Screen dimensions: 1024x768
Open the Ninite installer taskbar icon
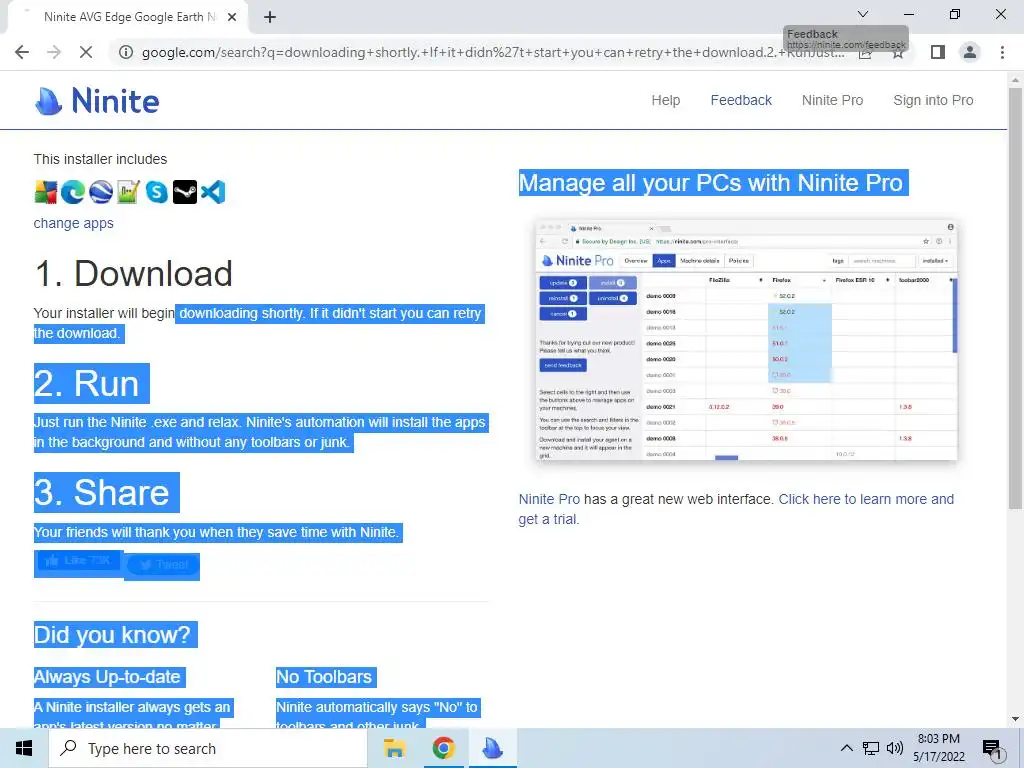pos(492,748)
